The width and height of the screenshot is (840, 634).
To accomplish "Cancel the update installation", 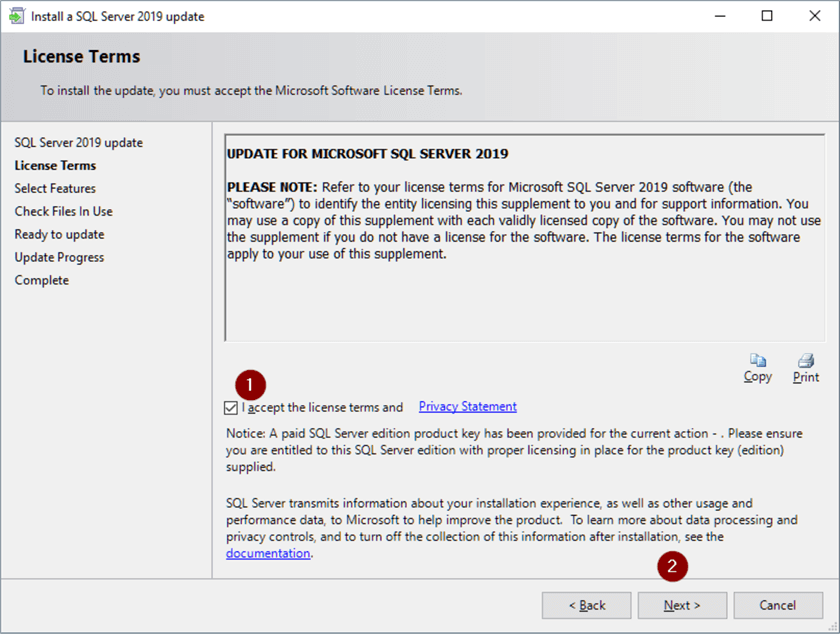I will pyautogui.click(x=777, y=605).
